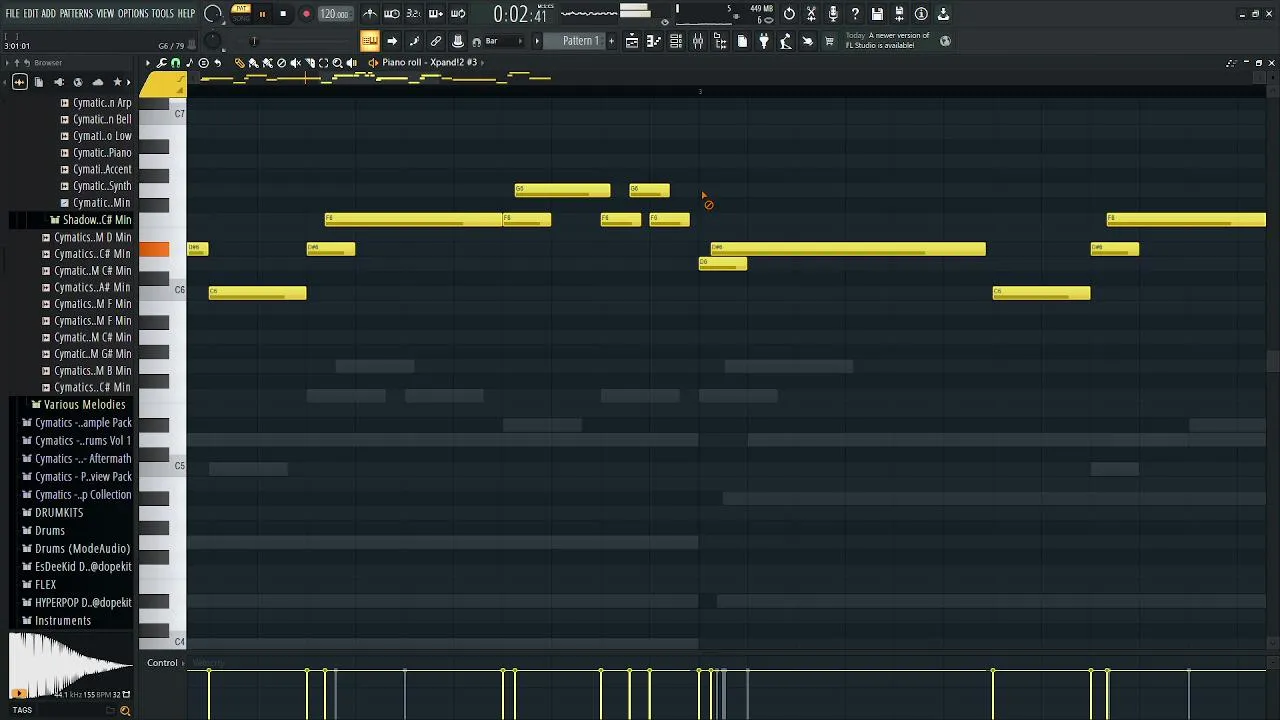
Task: Toggle auto scrolling arrow button
Action: (392, 41)
